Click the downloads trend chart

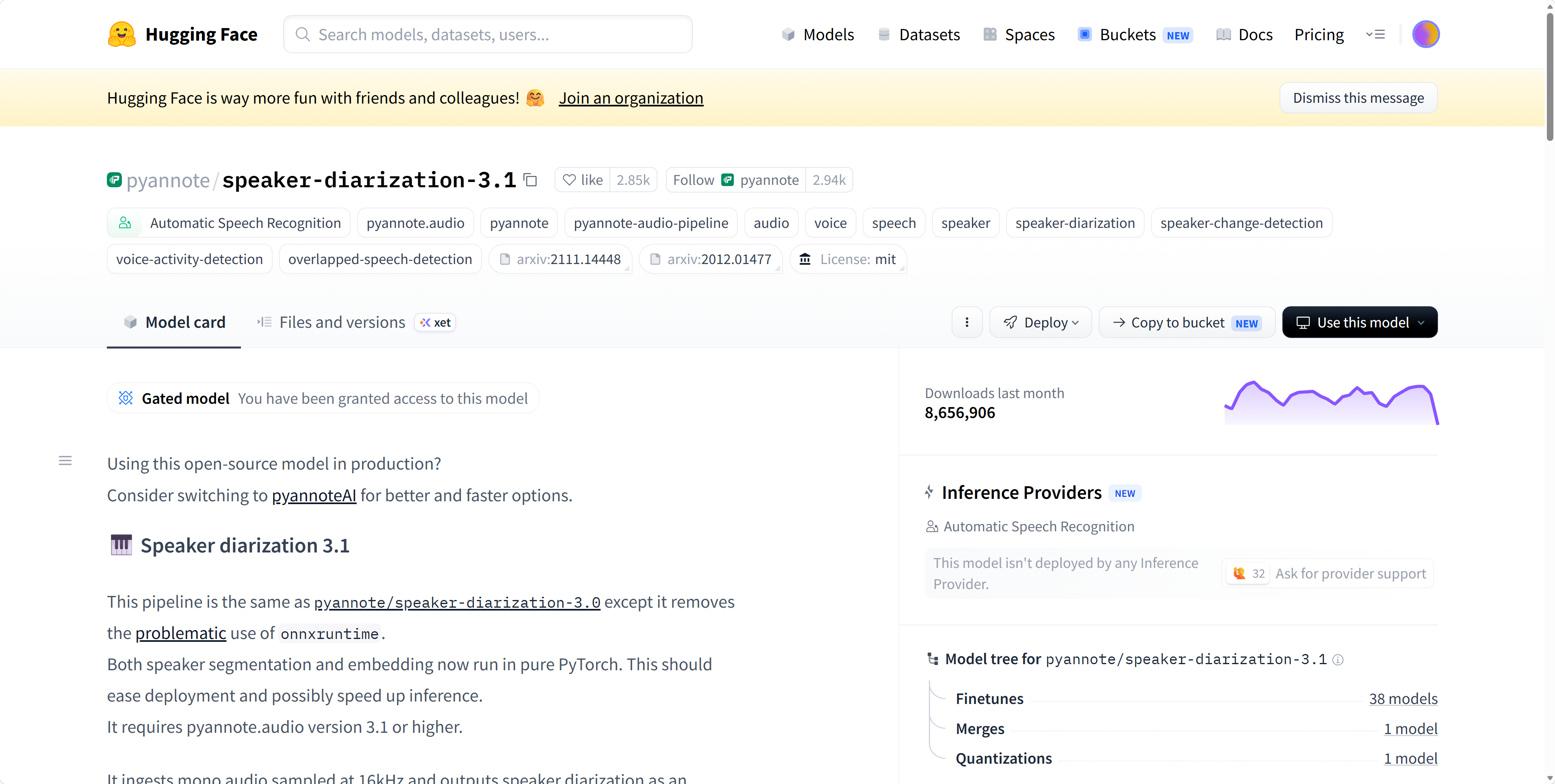tap(1331, 403)
